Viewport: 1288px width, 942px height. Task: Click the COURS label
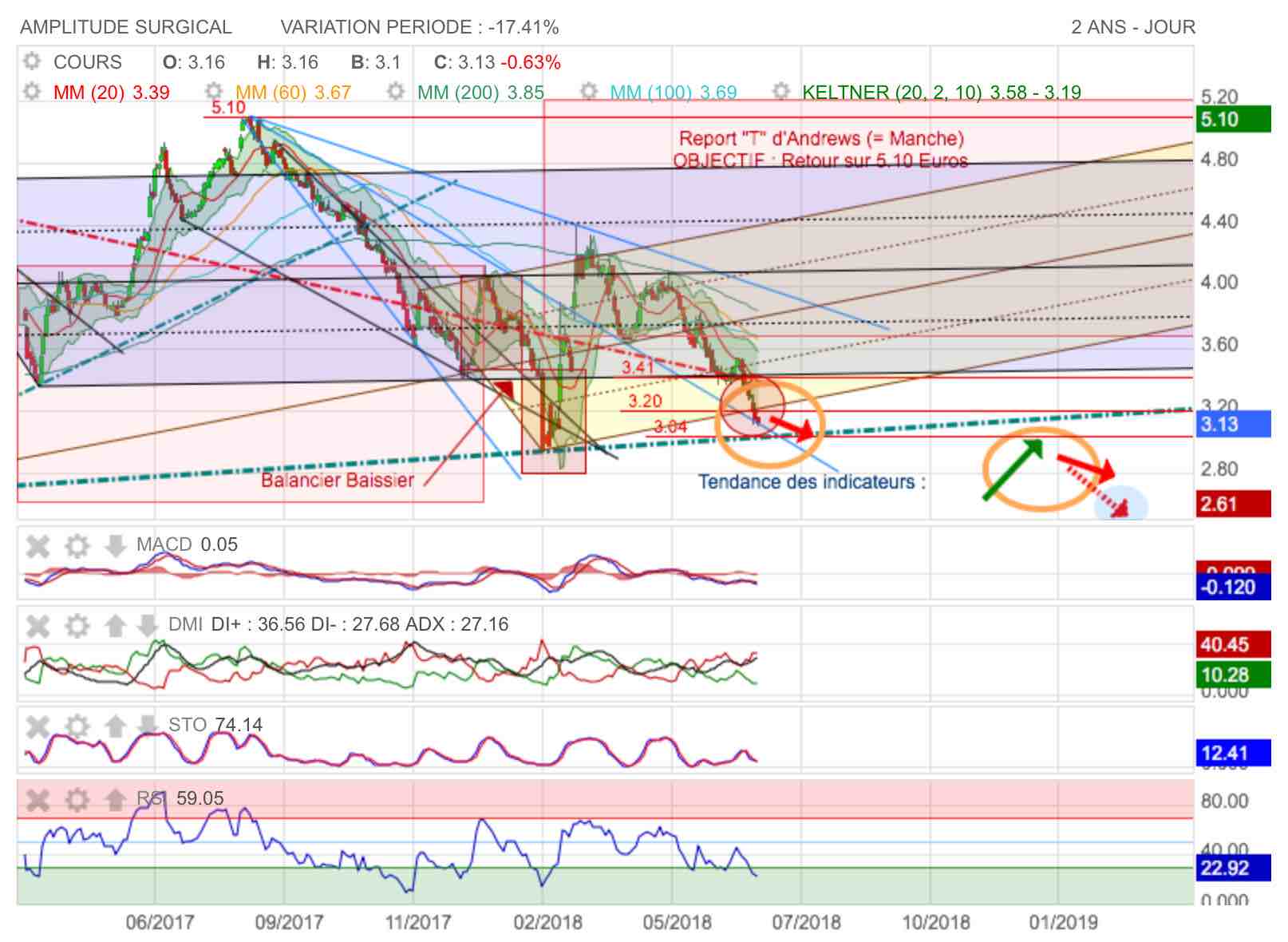pyautogui.click(x=87, y=62)
